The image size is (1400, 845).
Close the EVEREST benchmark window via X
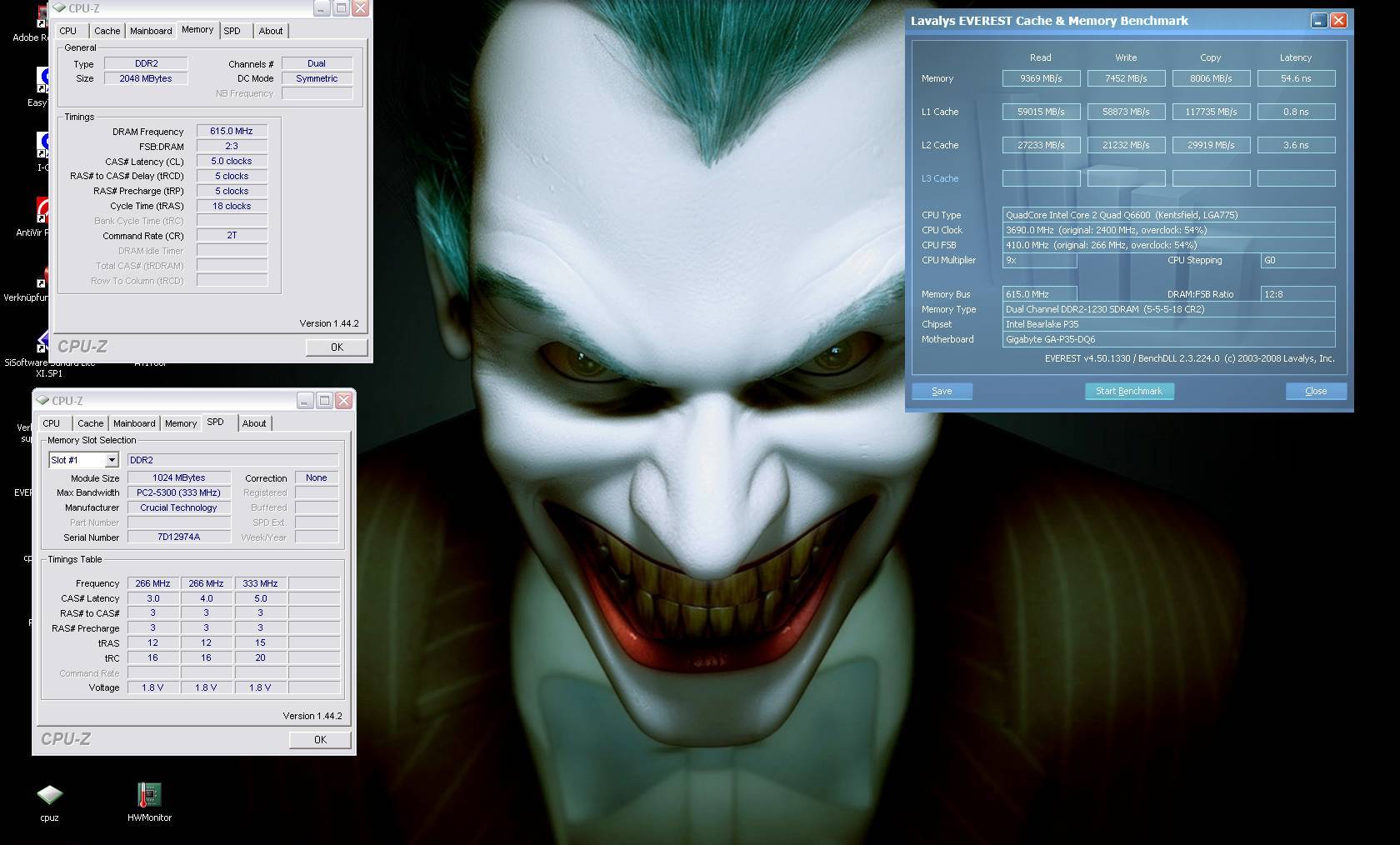point(1338,21)
